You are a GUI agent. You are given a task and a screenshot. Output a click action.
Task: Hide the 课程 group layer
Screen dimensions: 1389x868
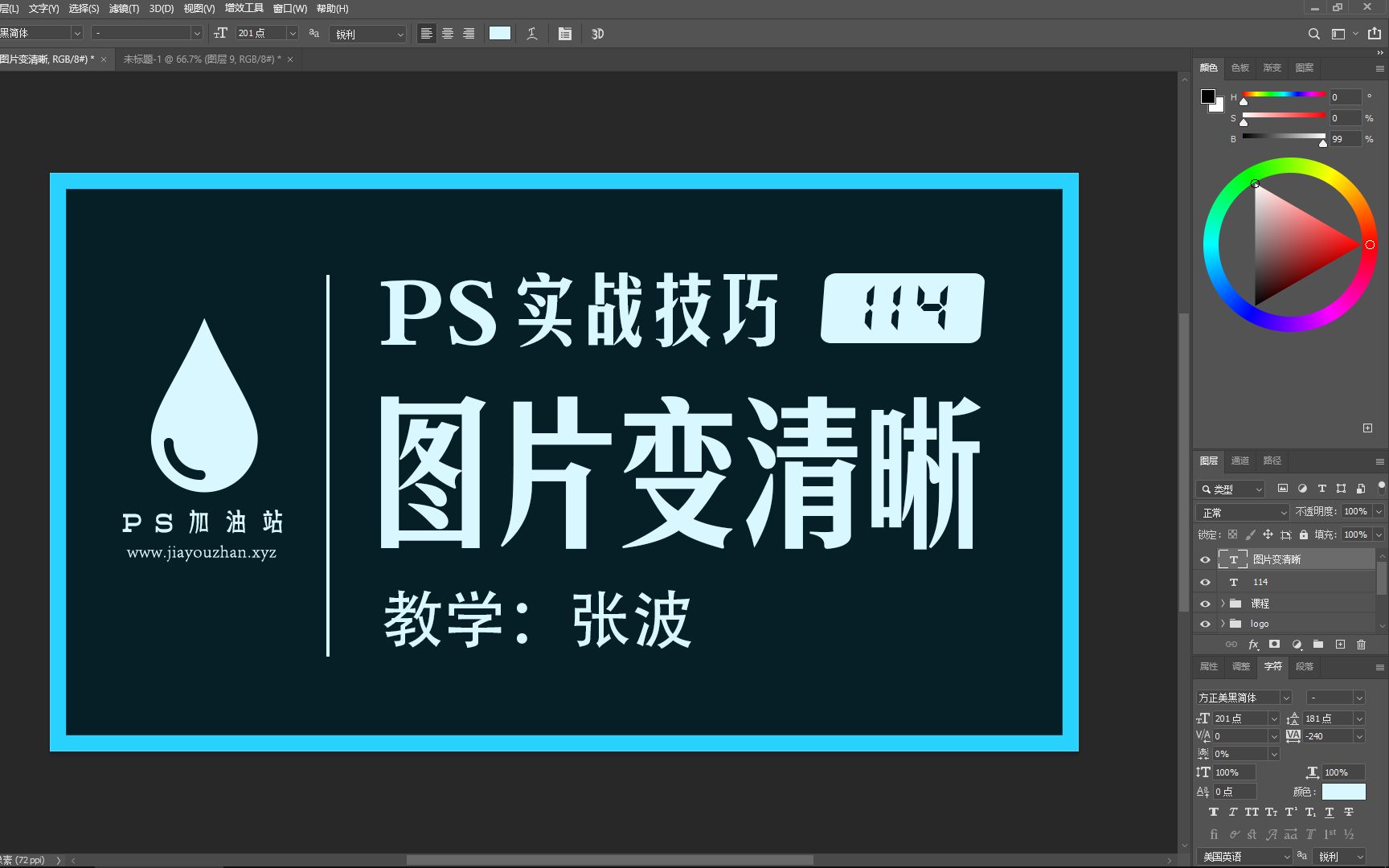click(1205, 604)
